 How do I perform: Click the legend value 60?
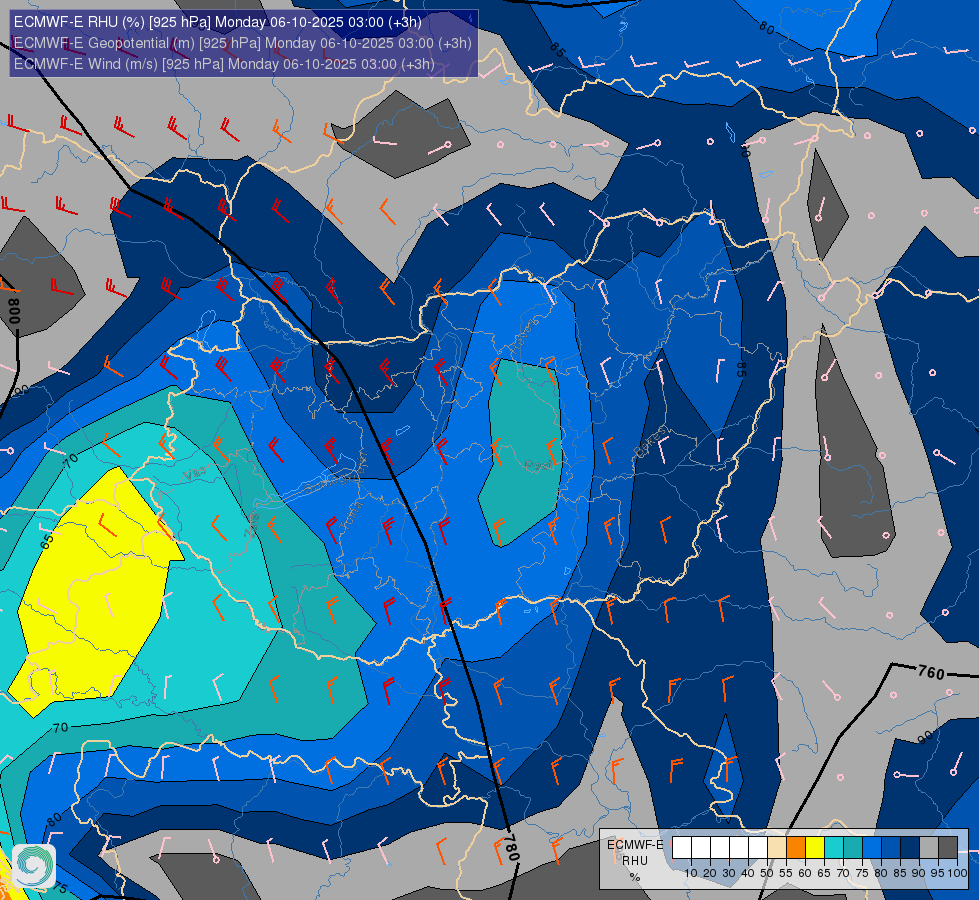(x=805, y=874)
